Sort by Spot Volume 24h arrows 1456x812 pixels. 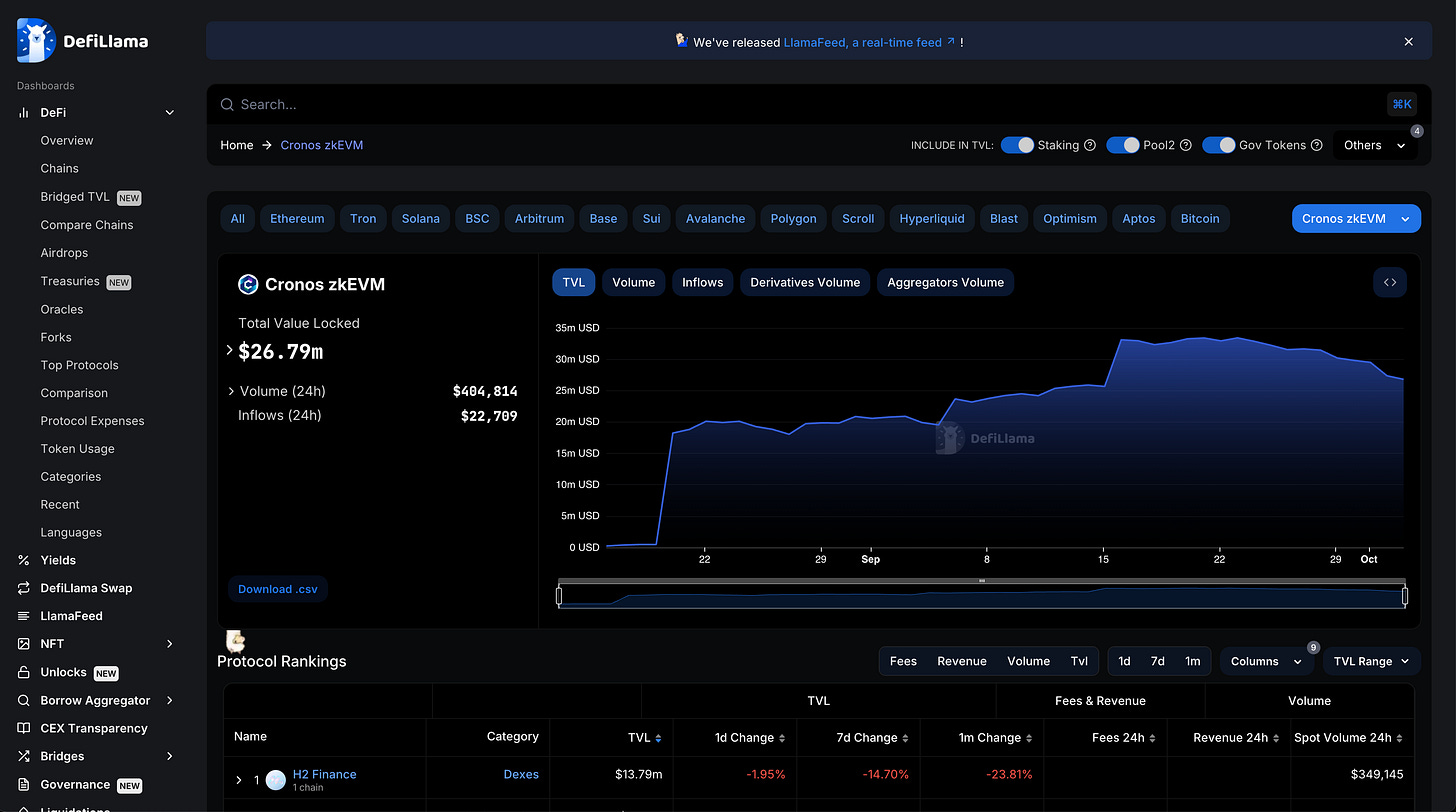(1400, 738)
